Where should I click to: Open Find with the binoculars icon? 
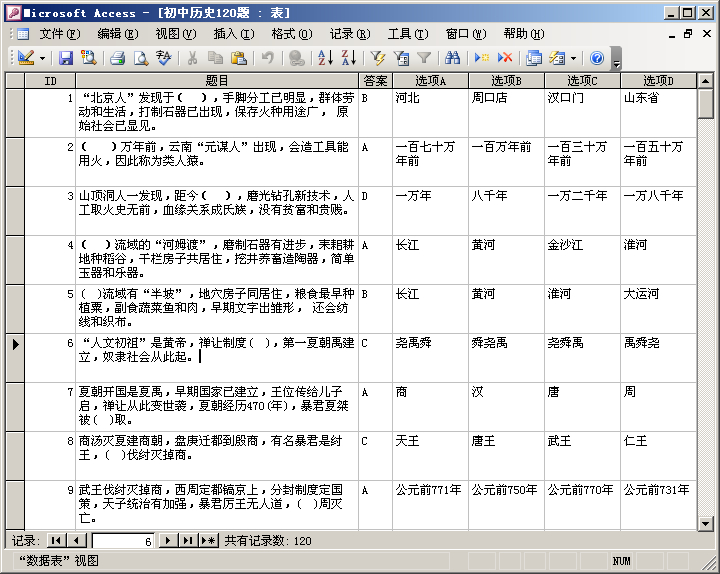click(452, 58)
